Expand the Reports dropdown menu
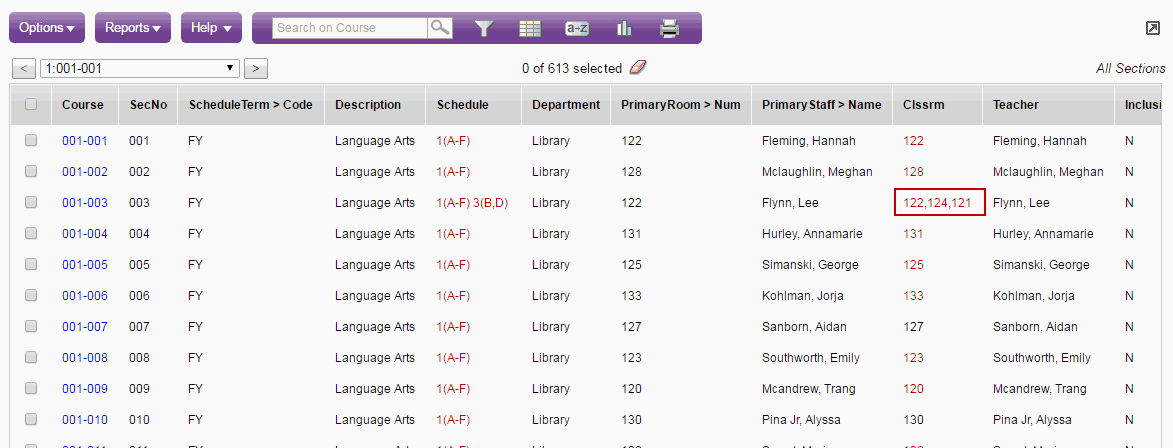 (x=133, y=28)
